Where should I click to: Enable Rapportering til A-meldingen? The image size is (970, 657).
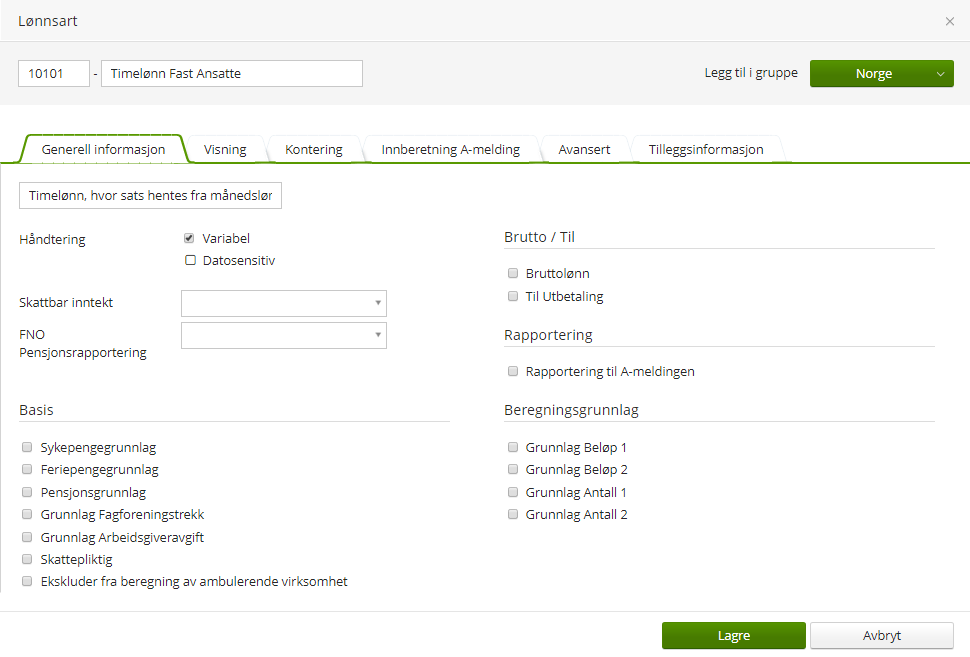(x=513, y=372)
